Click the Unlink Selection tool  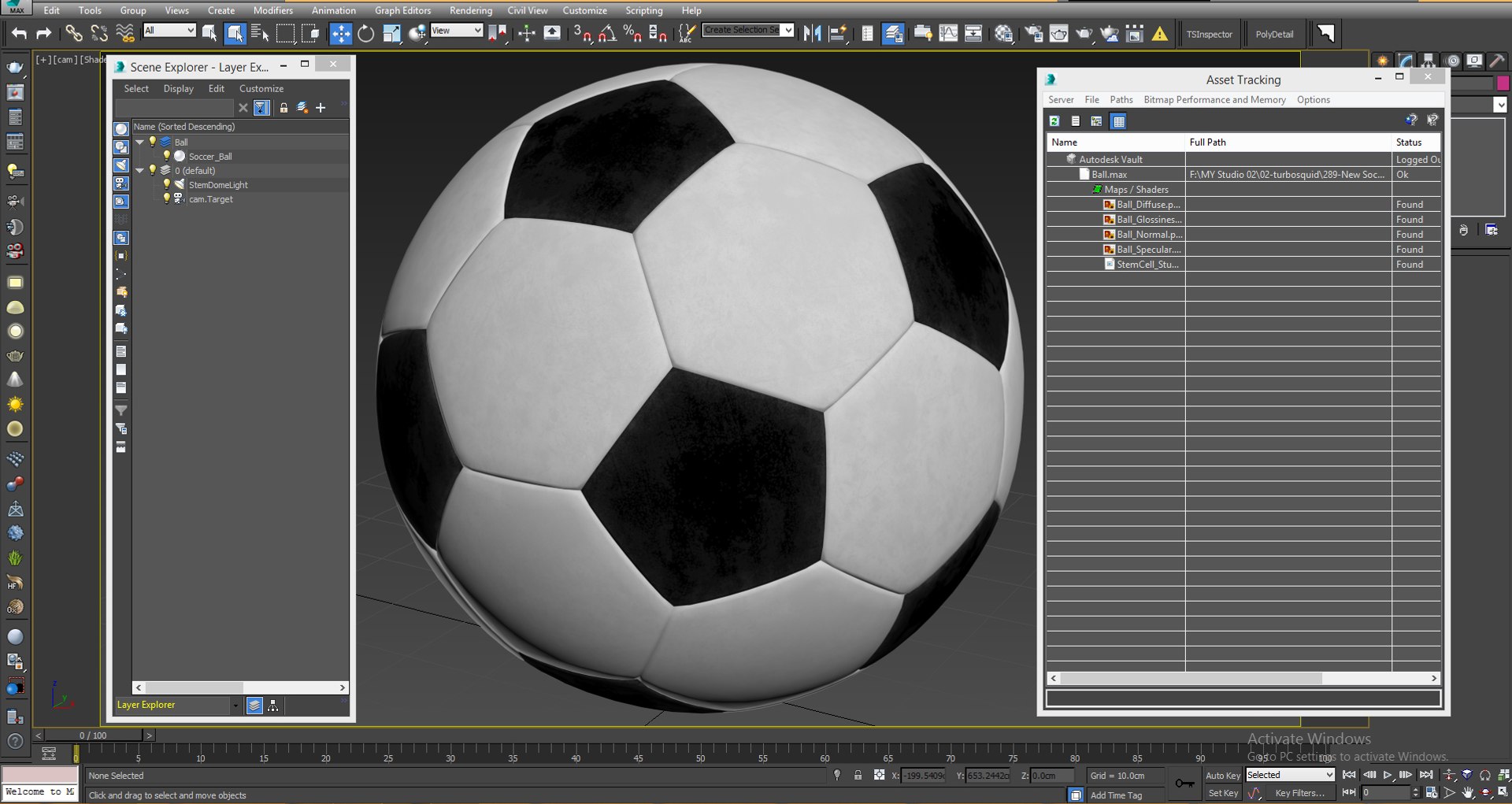pyautogui.click(x=99, y=33)
